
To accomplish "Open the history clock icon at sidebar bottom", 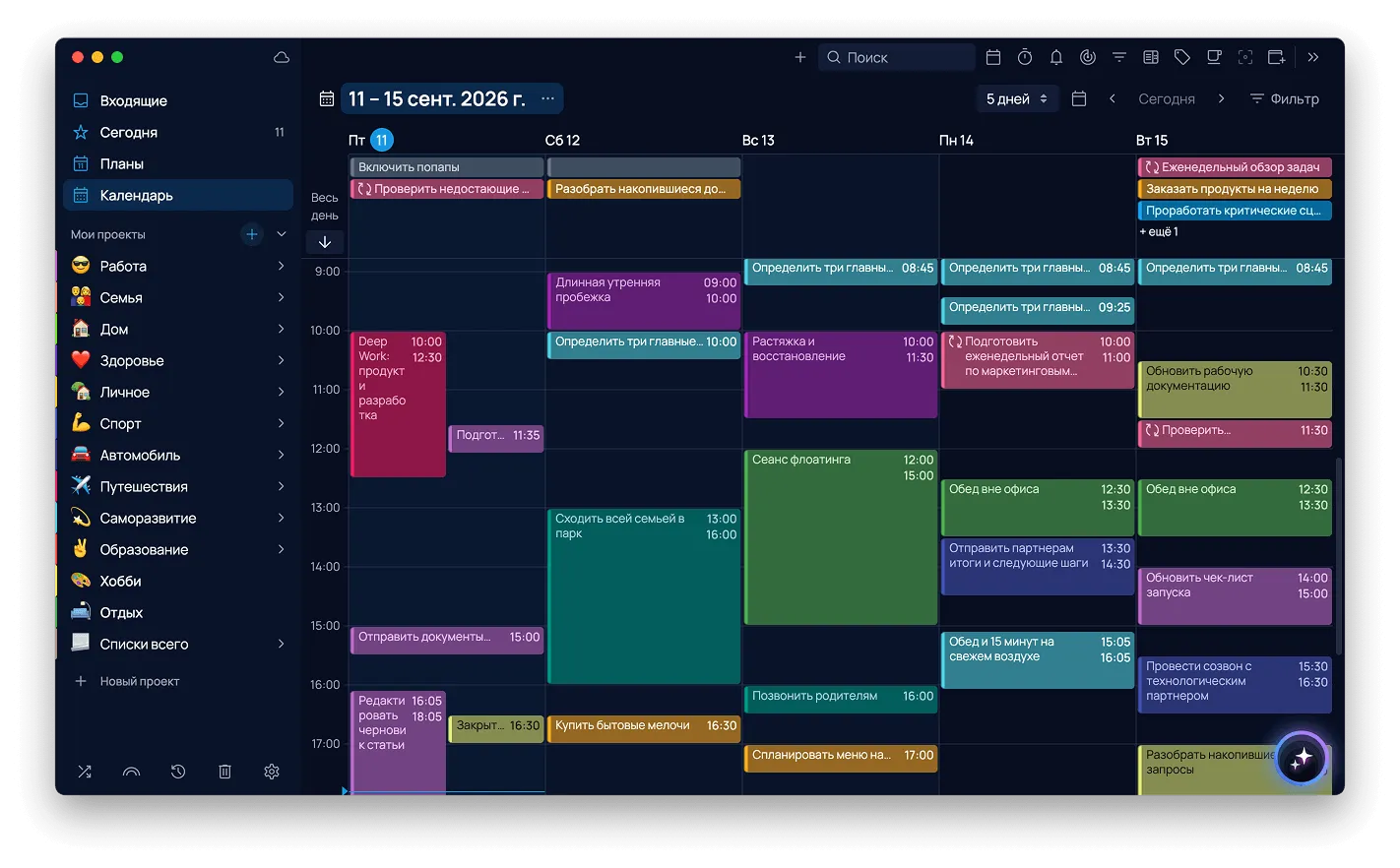I will 178,772.
